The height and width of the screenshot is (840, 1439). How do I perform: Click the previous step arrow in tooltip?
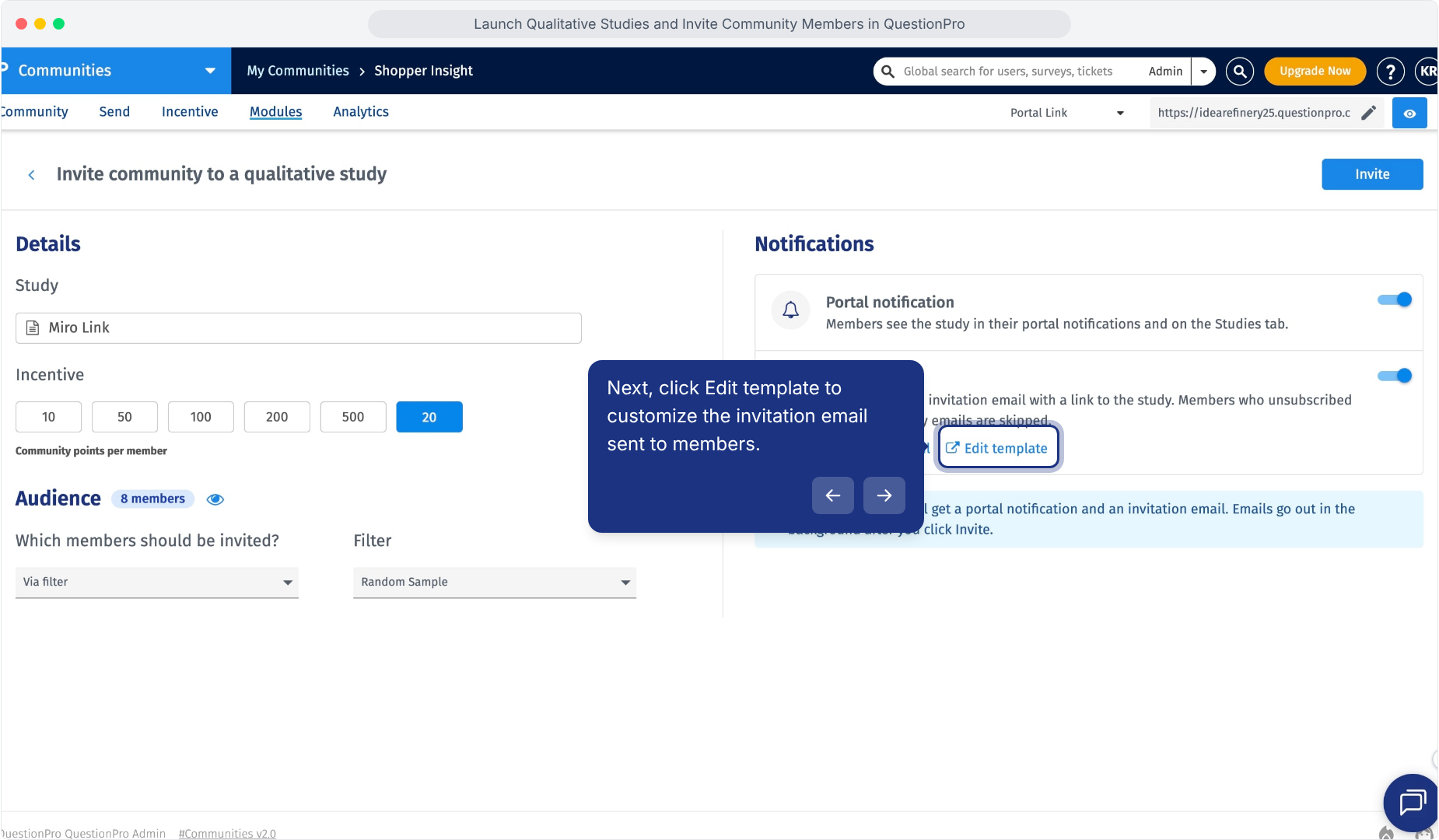(832, 495)
